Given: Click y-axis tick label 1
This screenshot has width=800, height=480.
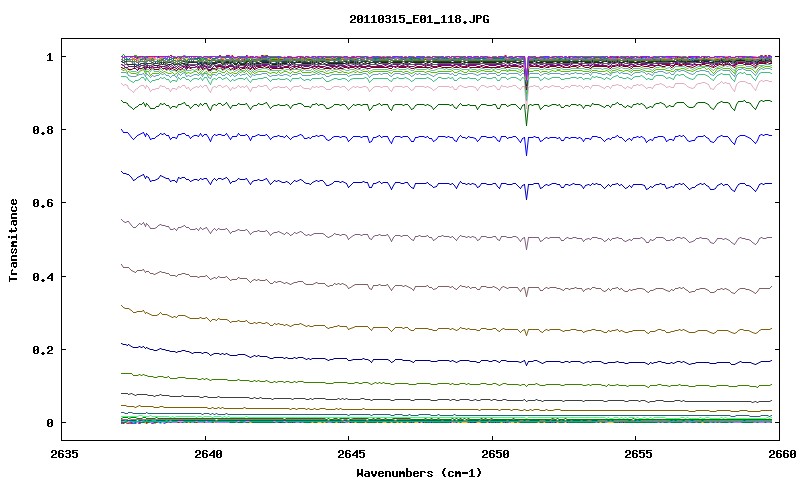Looking at the screenshot, I should (x=49, y=57).
